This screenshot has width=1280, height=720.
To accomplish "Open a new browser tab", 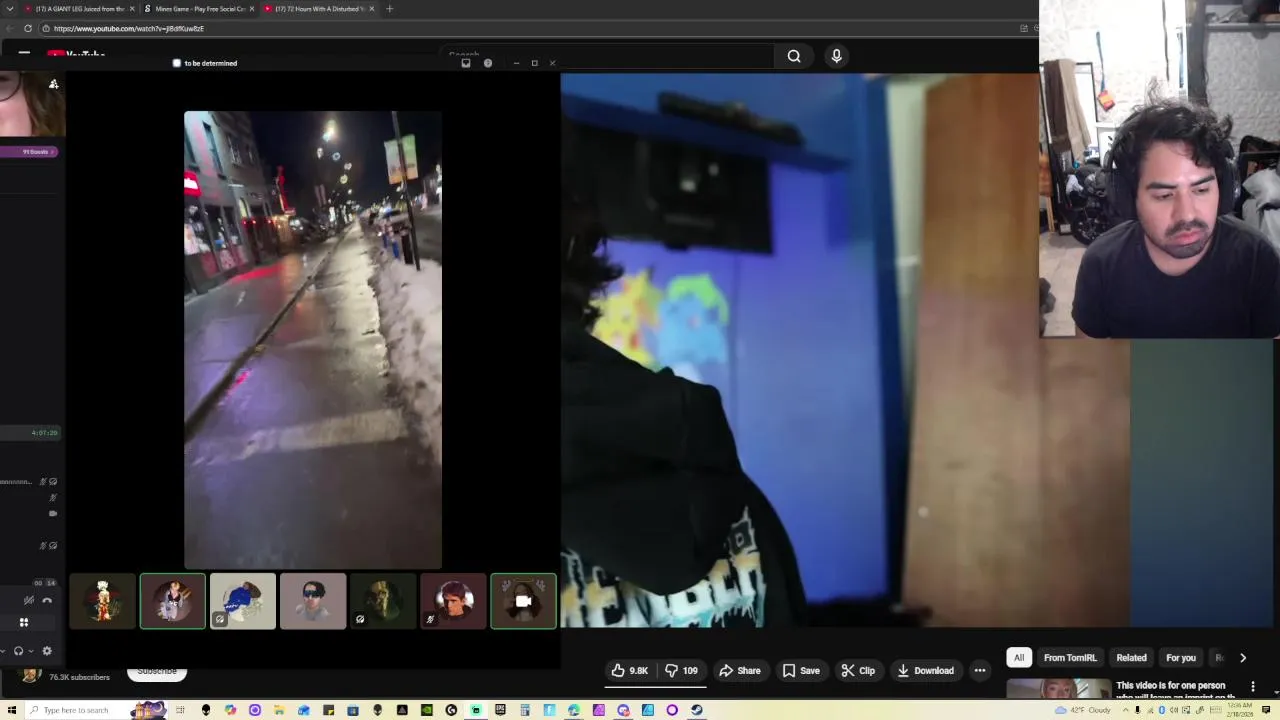I will pyautogui.click(x=390, y=9).
